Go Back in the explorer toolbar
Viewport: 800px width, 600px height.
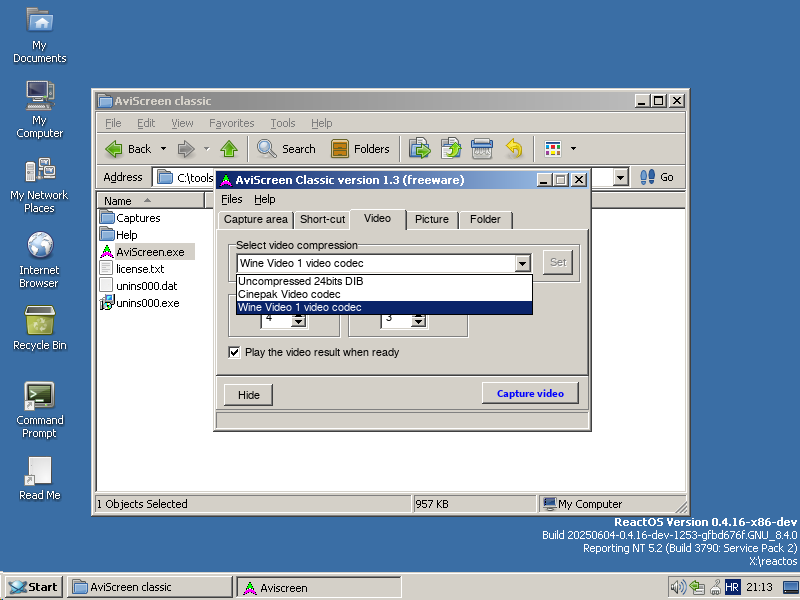129,149
